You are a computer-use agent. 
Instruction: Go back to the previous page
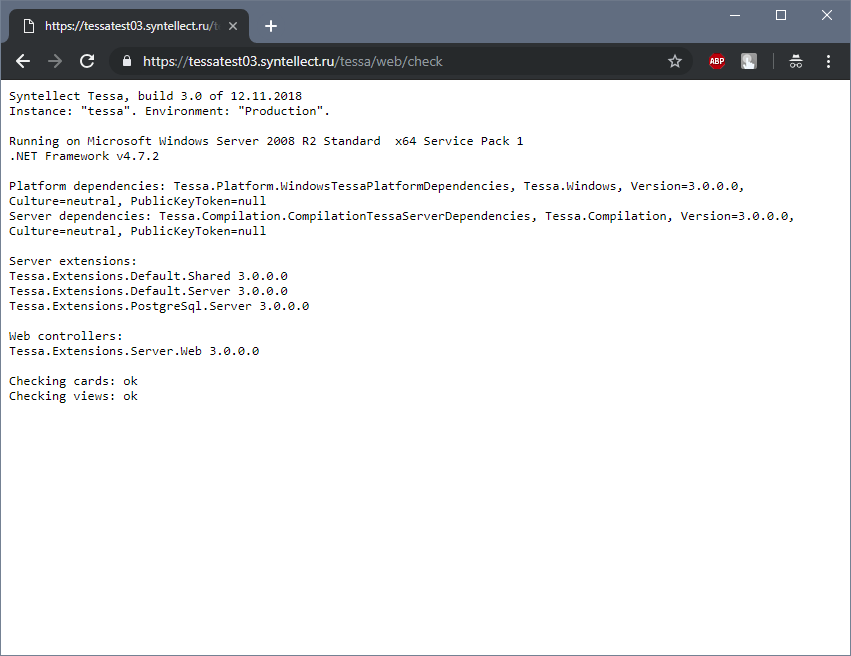(x=23, y=61)
